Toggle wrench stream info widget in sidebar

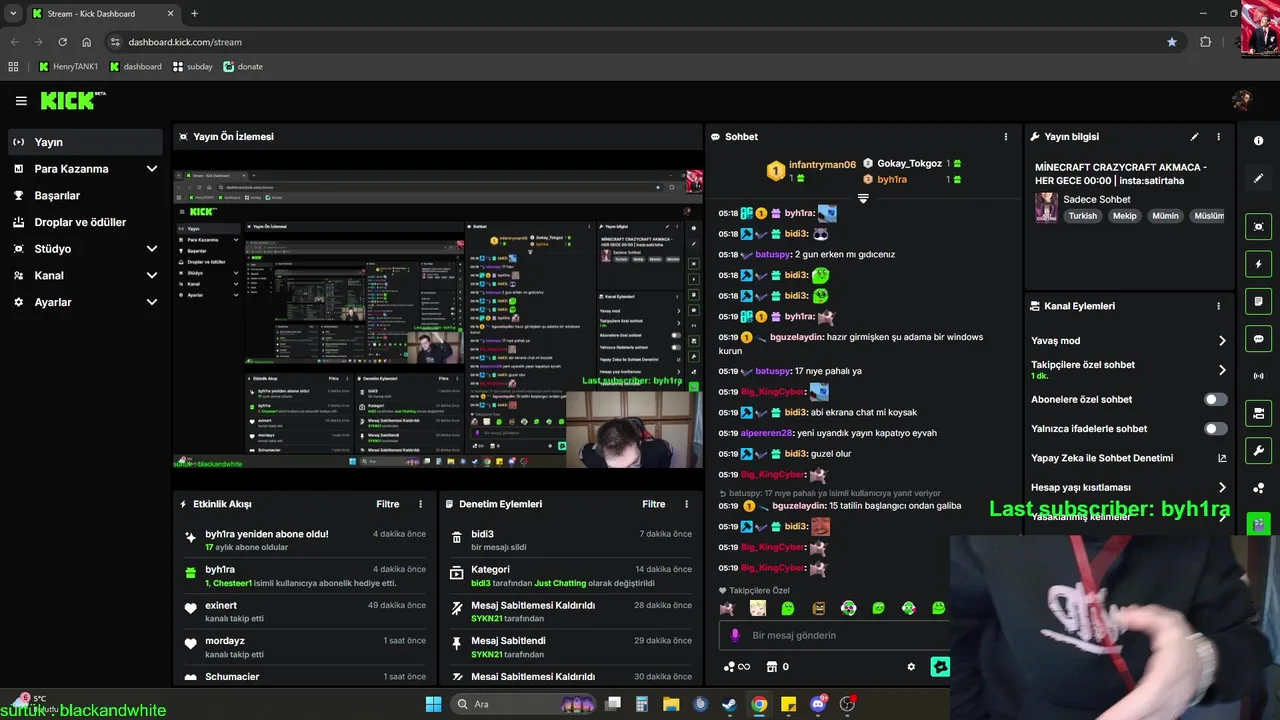click(x=1259, y=450)
